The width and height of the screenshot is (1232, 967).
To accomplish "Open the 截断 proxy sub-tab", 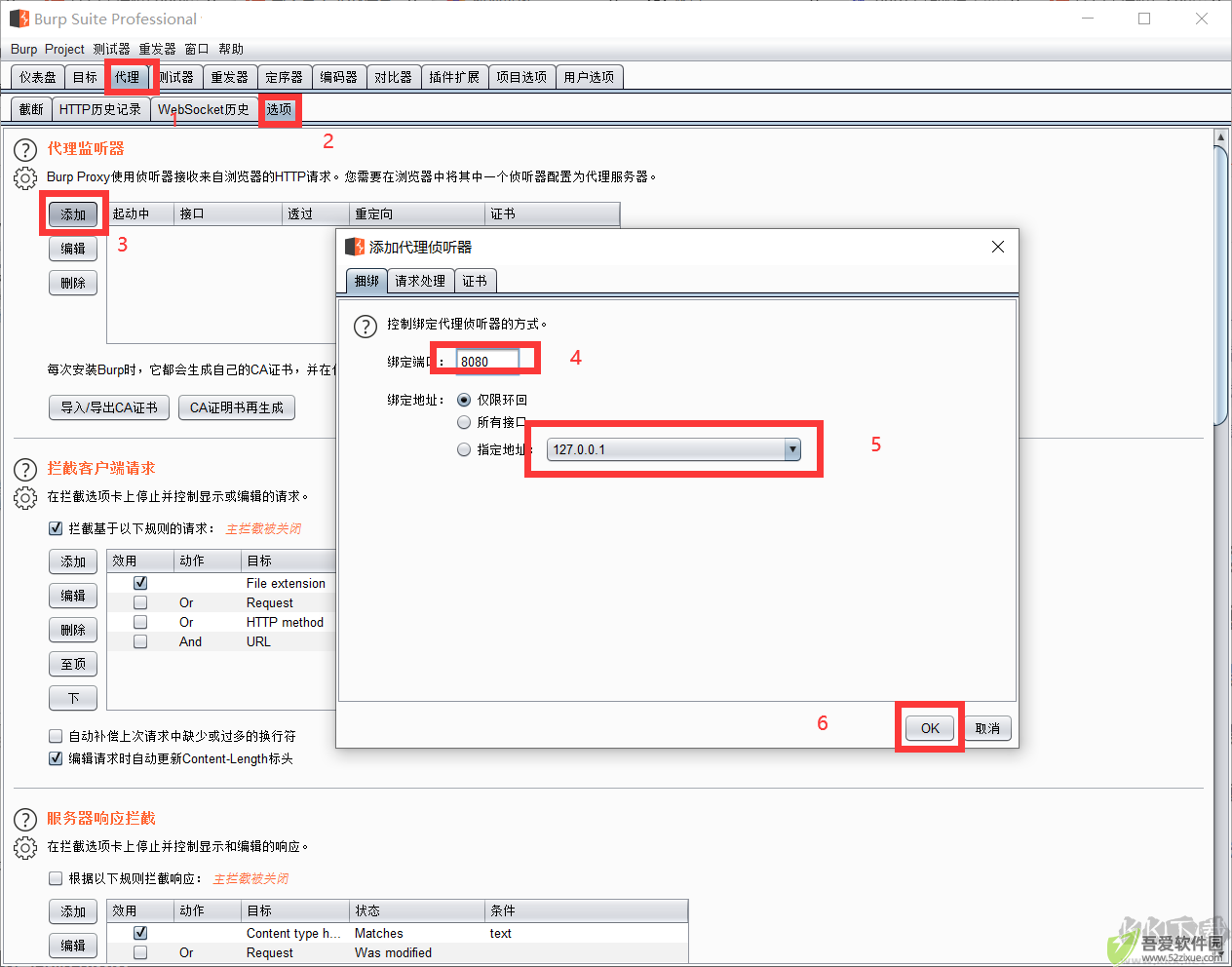I will pos(31,109).
